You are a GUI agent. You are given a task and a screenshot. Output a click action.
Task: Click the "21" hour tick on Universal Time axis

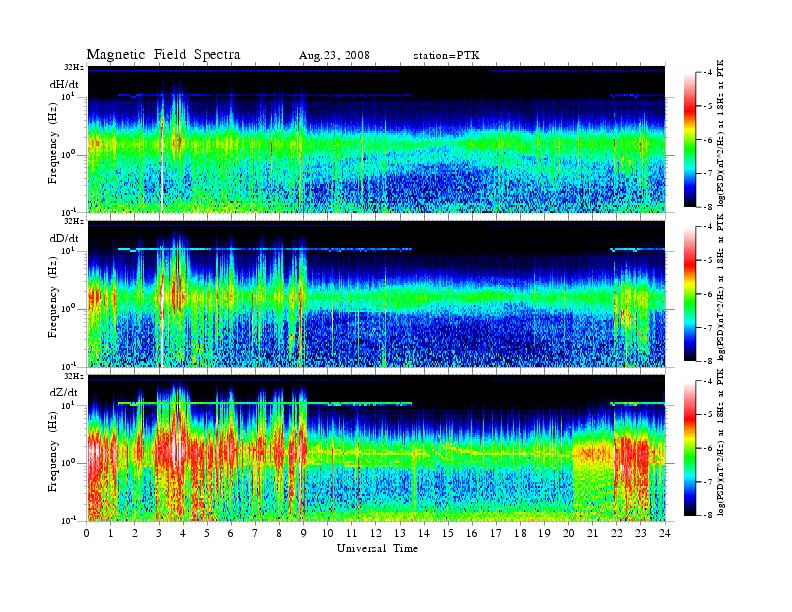(x=592, y=533)
